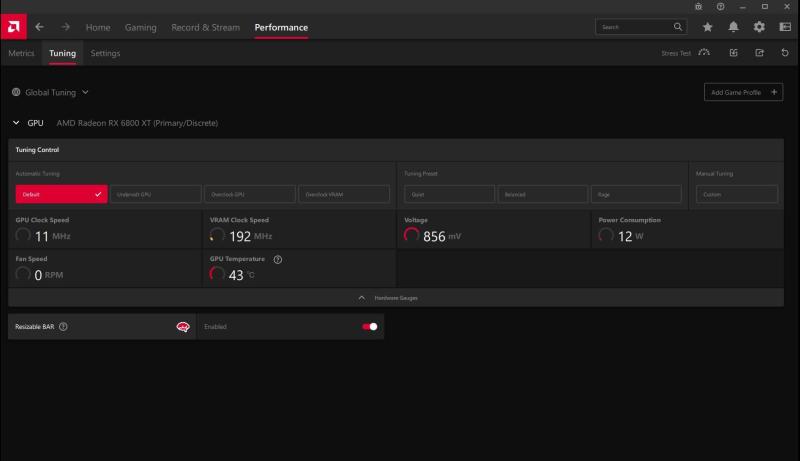The image size is (800, 461).
Task: Click the import tuning profile icon
Action: point(734,53)
